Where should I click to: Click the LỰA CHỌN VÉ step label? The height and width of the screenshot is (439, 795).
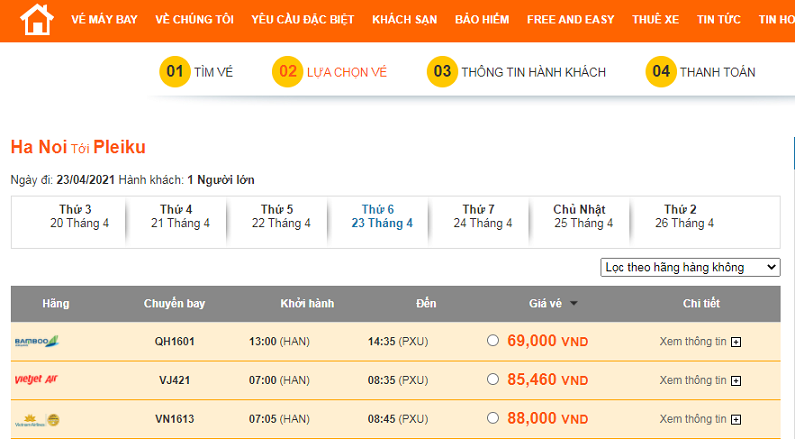347,72
